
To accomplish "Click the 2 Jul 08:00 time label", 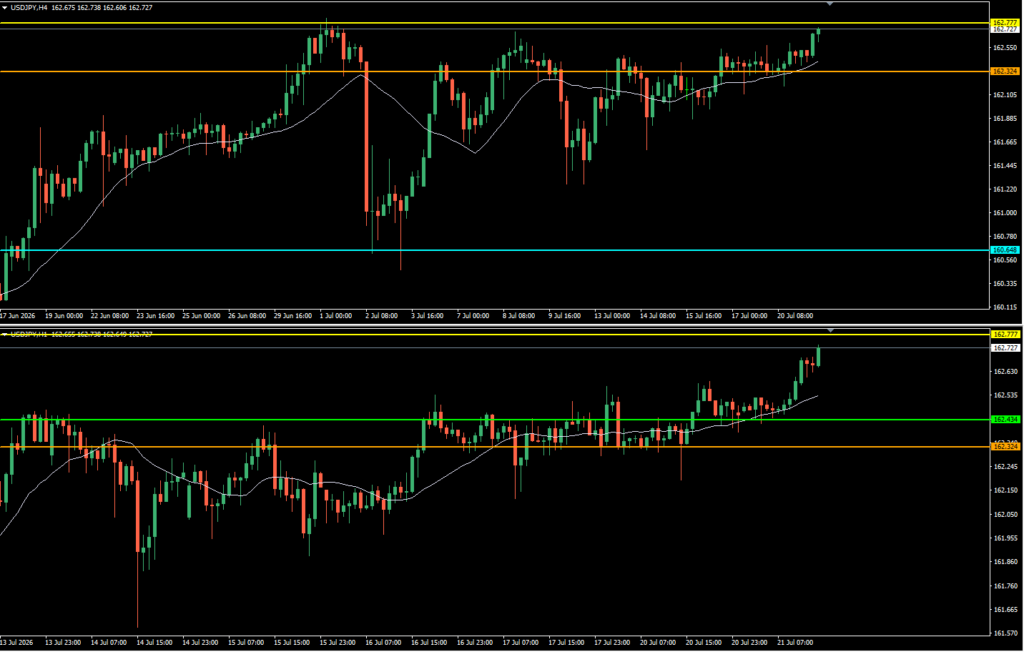I will tap(381, 316).
